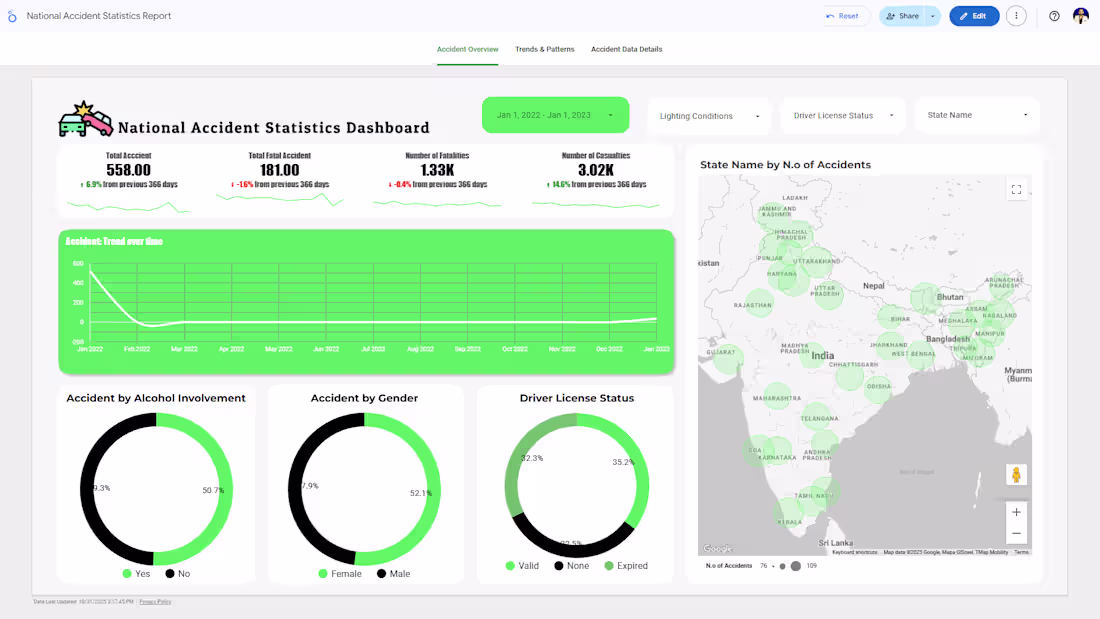Open the user account avatar
The width and height of the screenshot is (1100, 619).
(x=1080, y=16)
